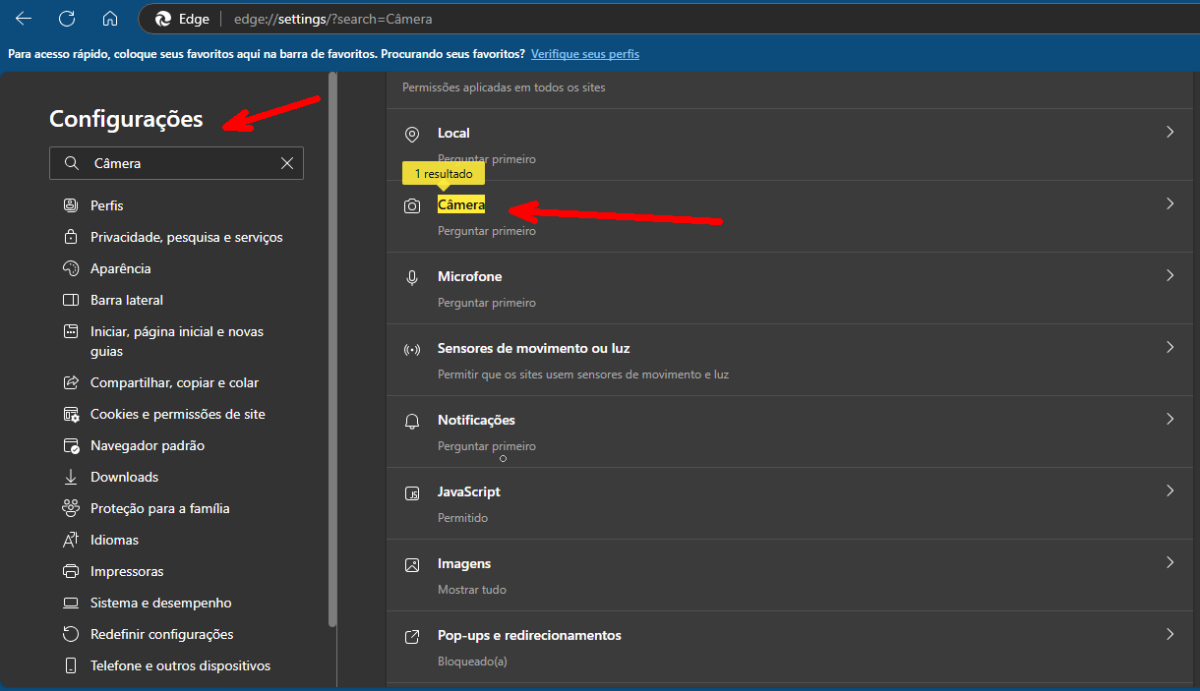Viewport: 1200px width, 691px height.
Task: Open Privacidade, pesquisa e serviços section
Action: pyautogui.click(x=186, y=237)
